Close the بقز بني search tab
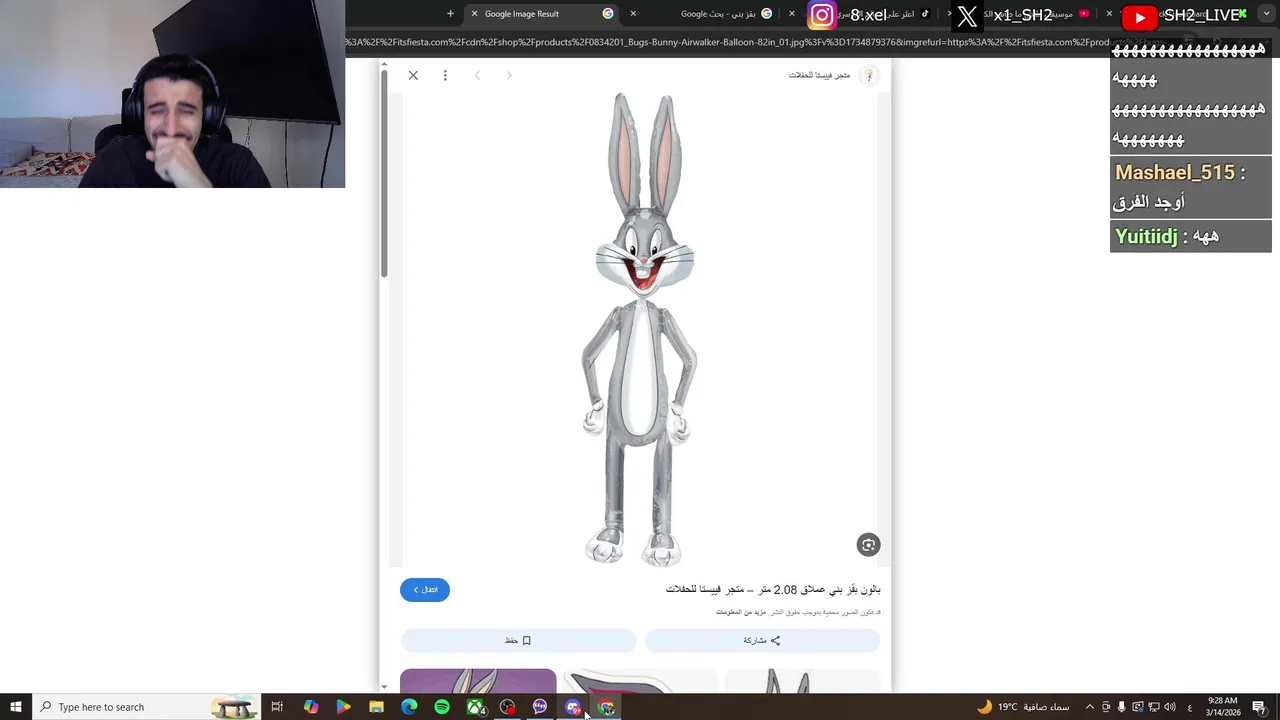Image resolution: width=1280 pixels, height=720 pixels. pos(633,14)
